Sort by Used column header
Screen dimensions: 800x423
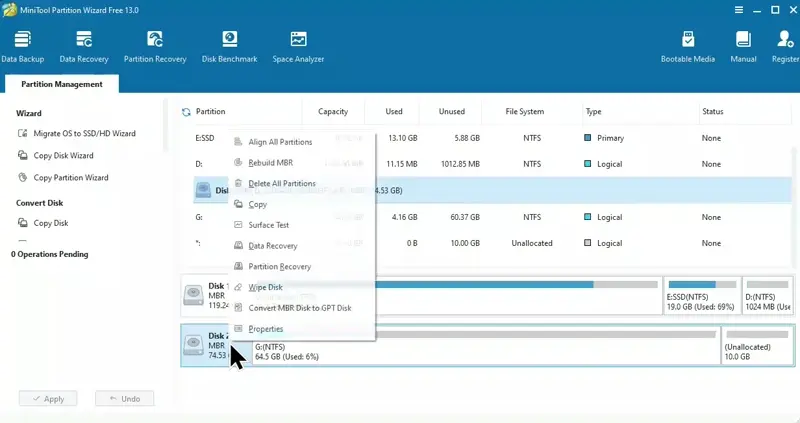(393, 111)
